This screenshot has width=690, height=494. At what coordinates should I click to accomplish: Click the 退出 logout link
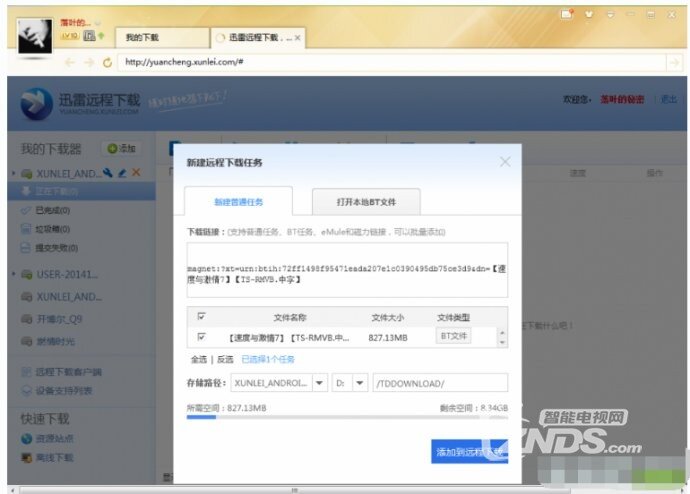[669, 100]
